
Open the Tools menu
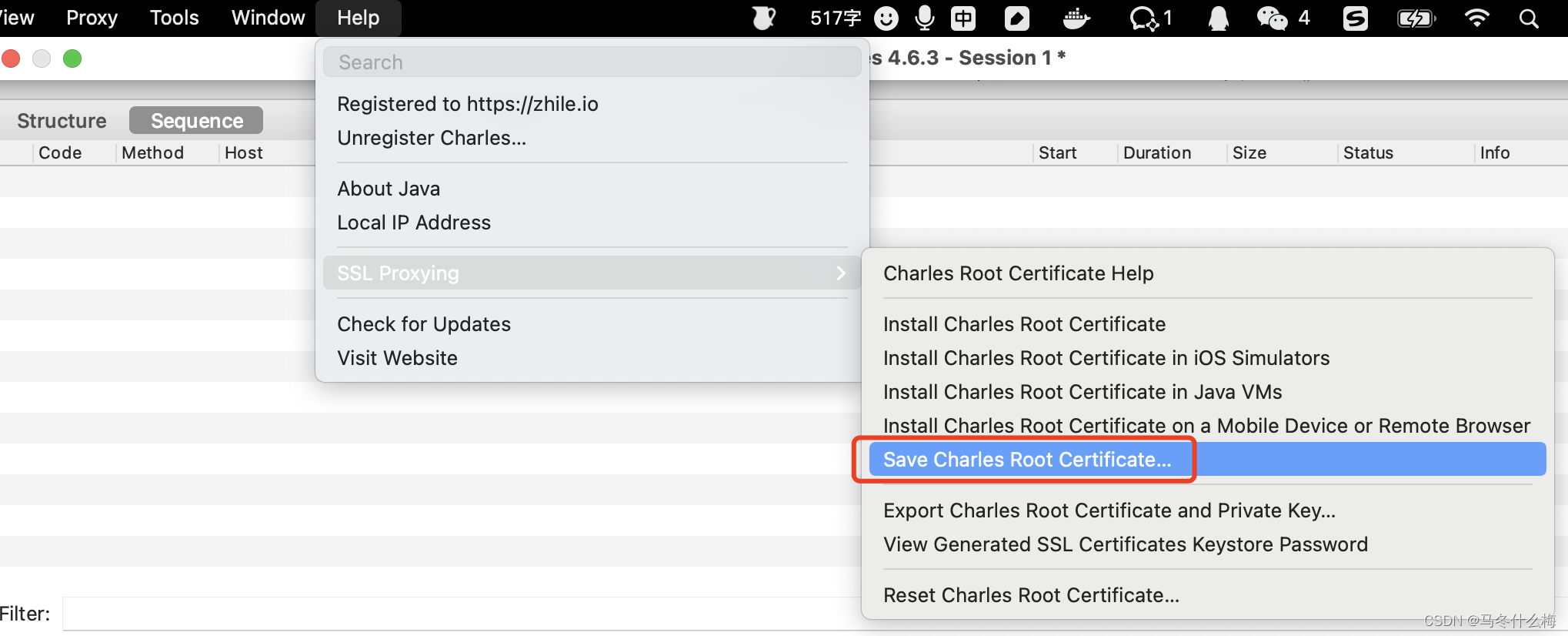[x=174, y=18]
